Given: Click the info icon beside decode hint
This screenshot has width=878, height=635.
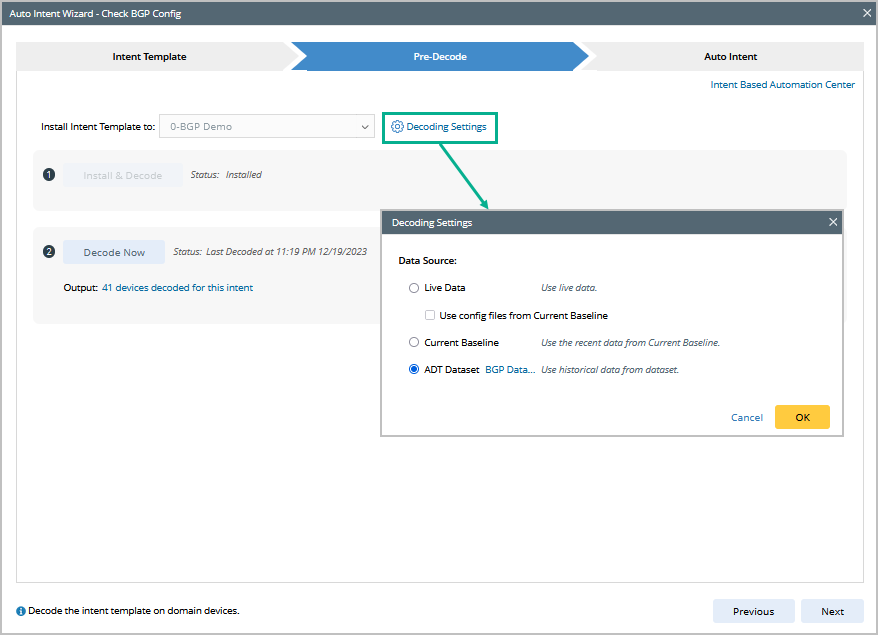Looking at the screenshot, I should [21, 611].
